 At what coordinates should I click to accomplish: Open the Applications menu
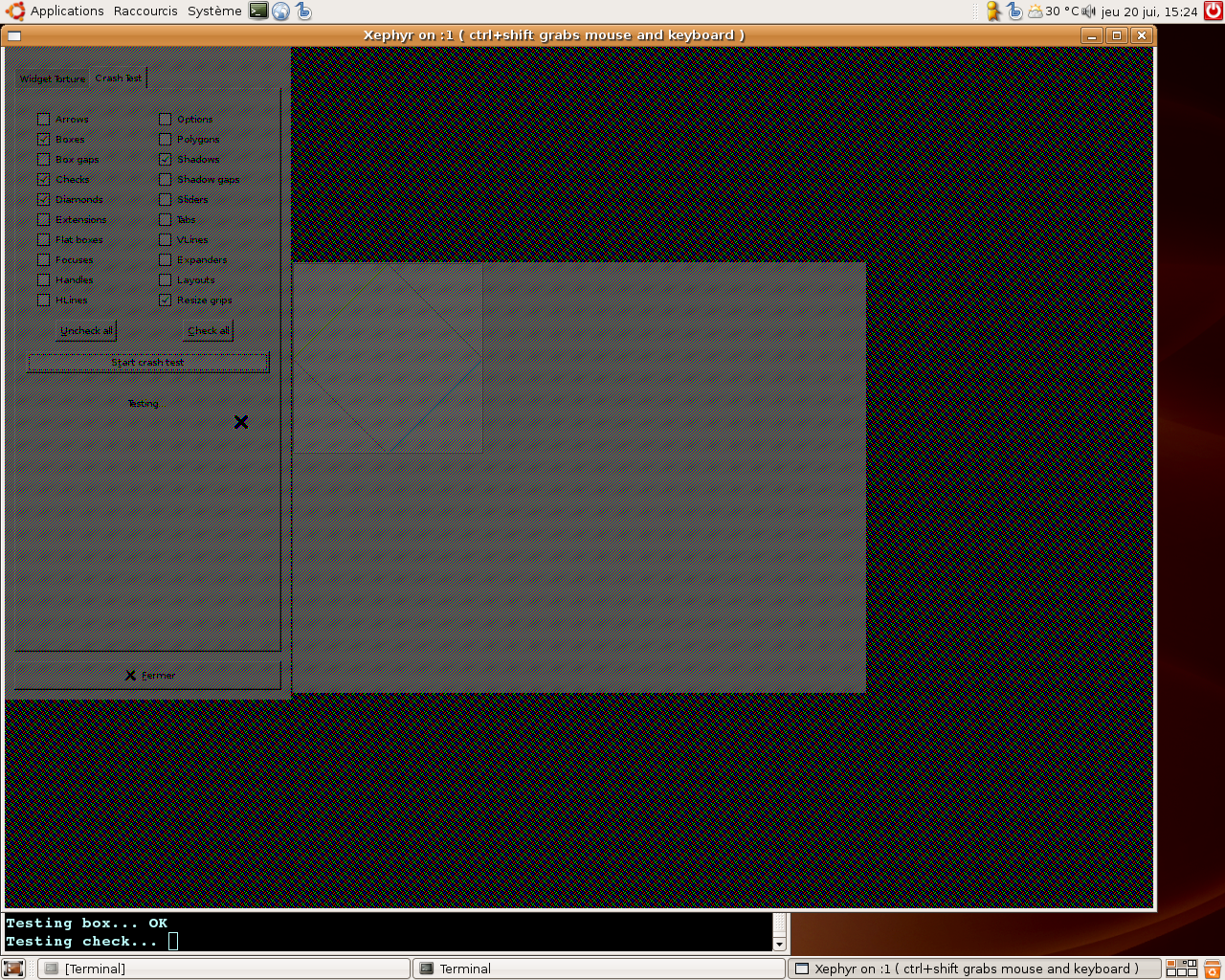pyautogui.click(x=67, y=11)
